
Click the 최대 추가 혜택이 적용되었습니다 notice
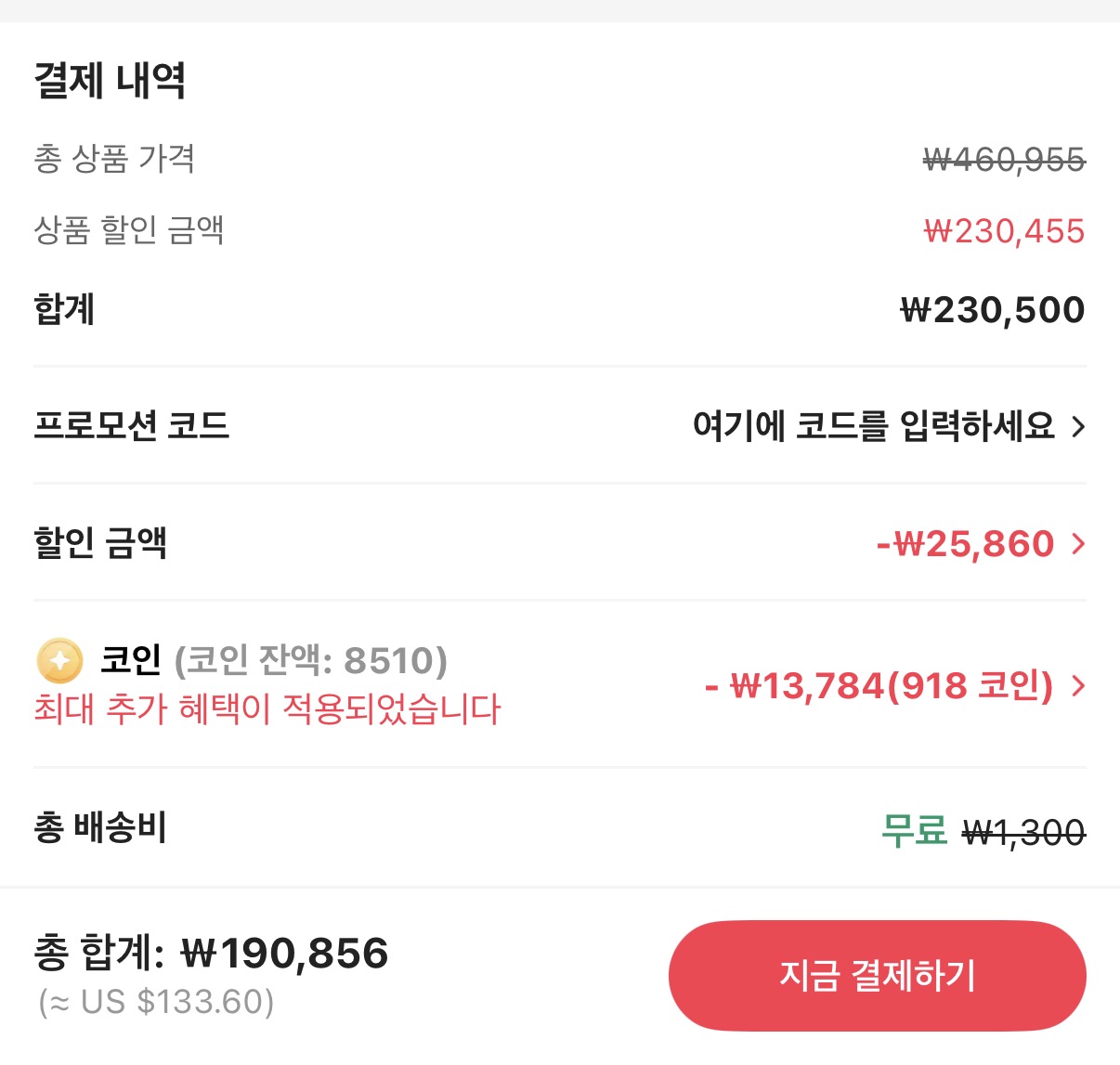coord(265,710)
